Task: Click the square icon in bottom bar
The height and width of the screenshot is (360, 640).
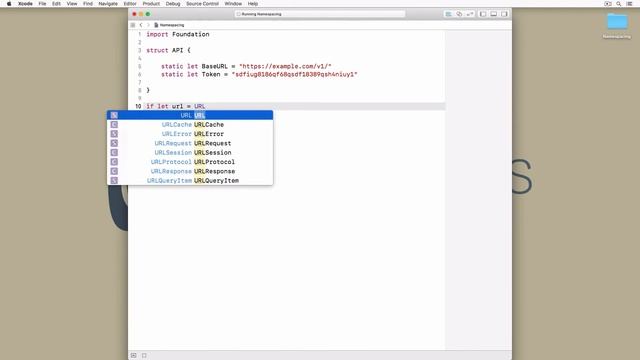Action: coord(144,356)
